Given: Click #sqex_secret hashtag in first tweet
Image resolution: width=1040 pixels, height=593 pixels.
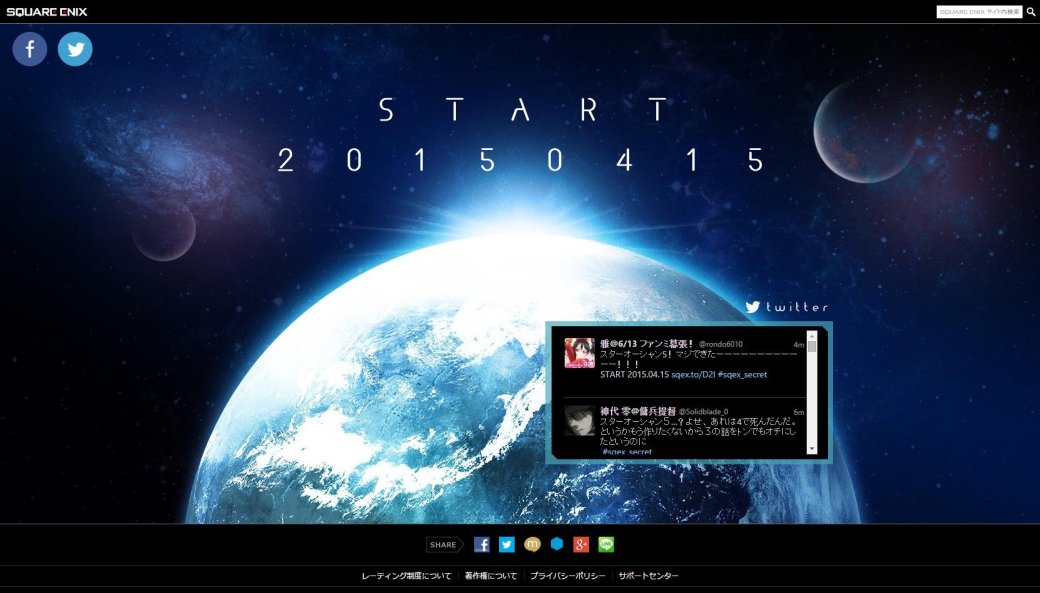Looking at the screenshot, I should click(742, 375).
